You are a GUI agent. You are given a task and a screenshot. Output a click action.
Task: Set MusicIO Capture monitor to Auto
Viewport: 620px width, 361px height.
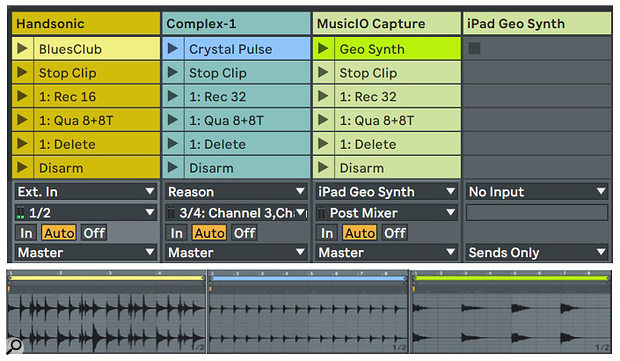[x=360, y=233]
